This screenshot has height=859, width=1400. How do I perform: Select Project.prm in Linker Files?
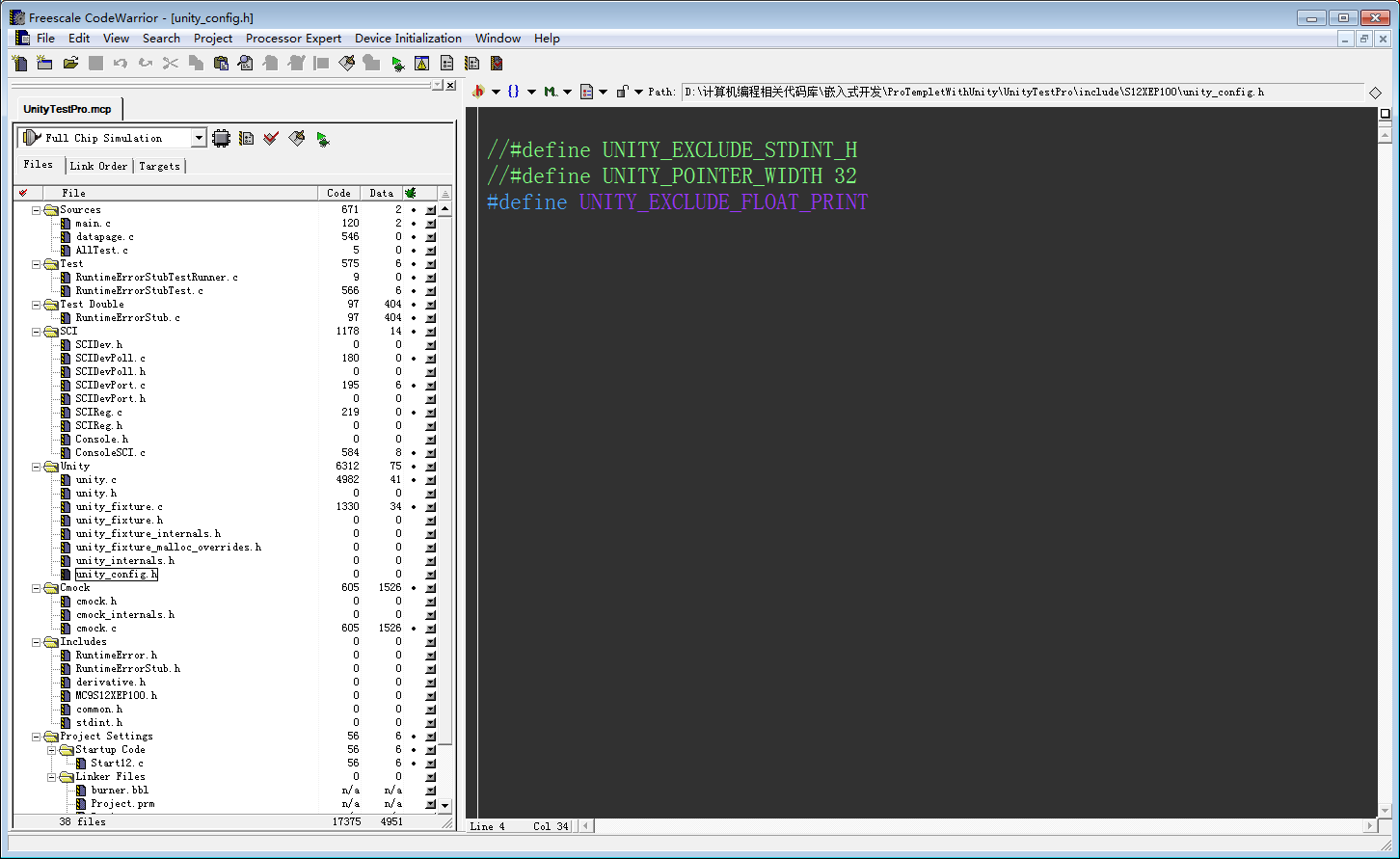pyautogui.click(x=122, y=803)
